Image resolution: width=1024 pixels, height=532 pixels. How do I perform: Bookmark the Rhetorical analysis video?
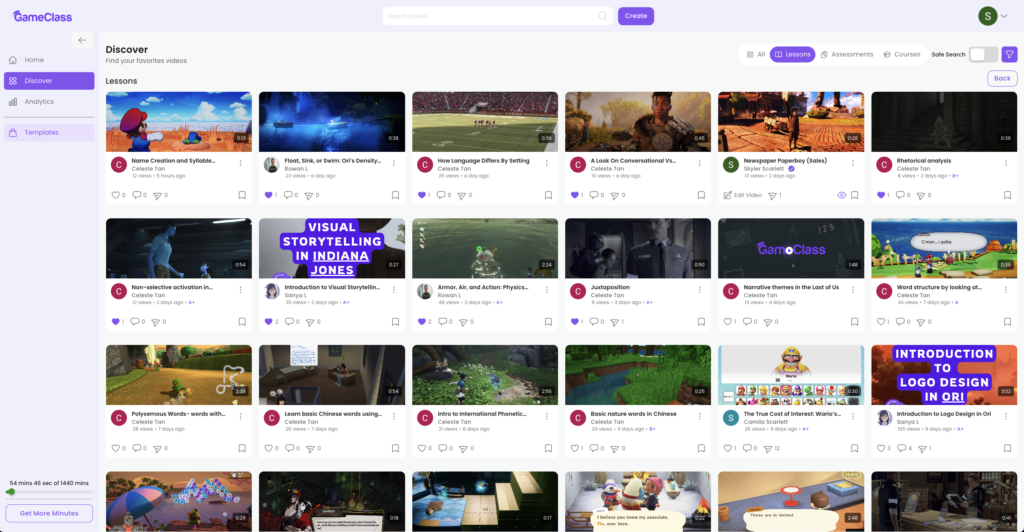pyautogui.click(x=1007, y=195)
